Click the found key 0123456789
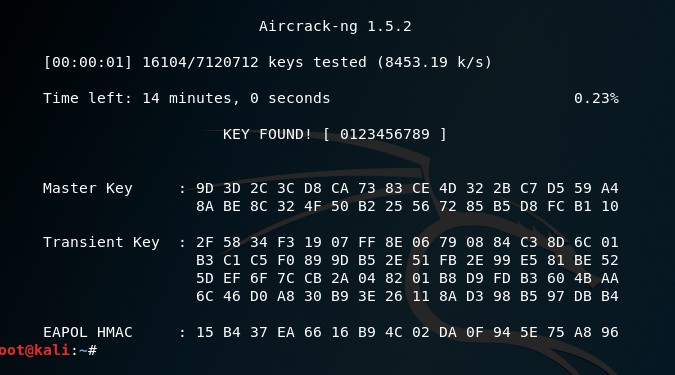 click(385, 134)
